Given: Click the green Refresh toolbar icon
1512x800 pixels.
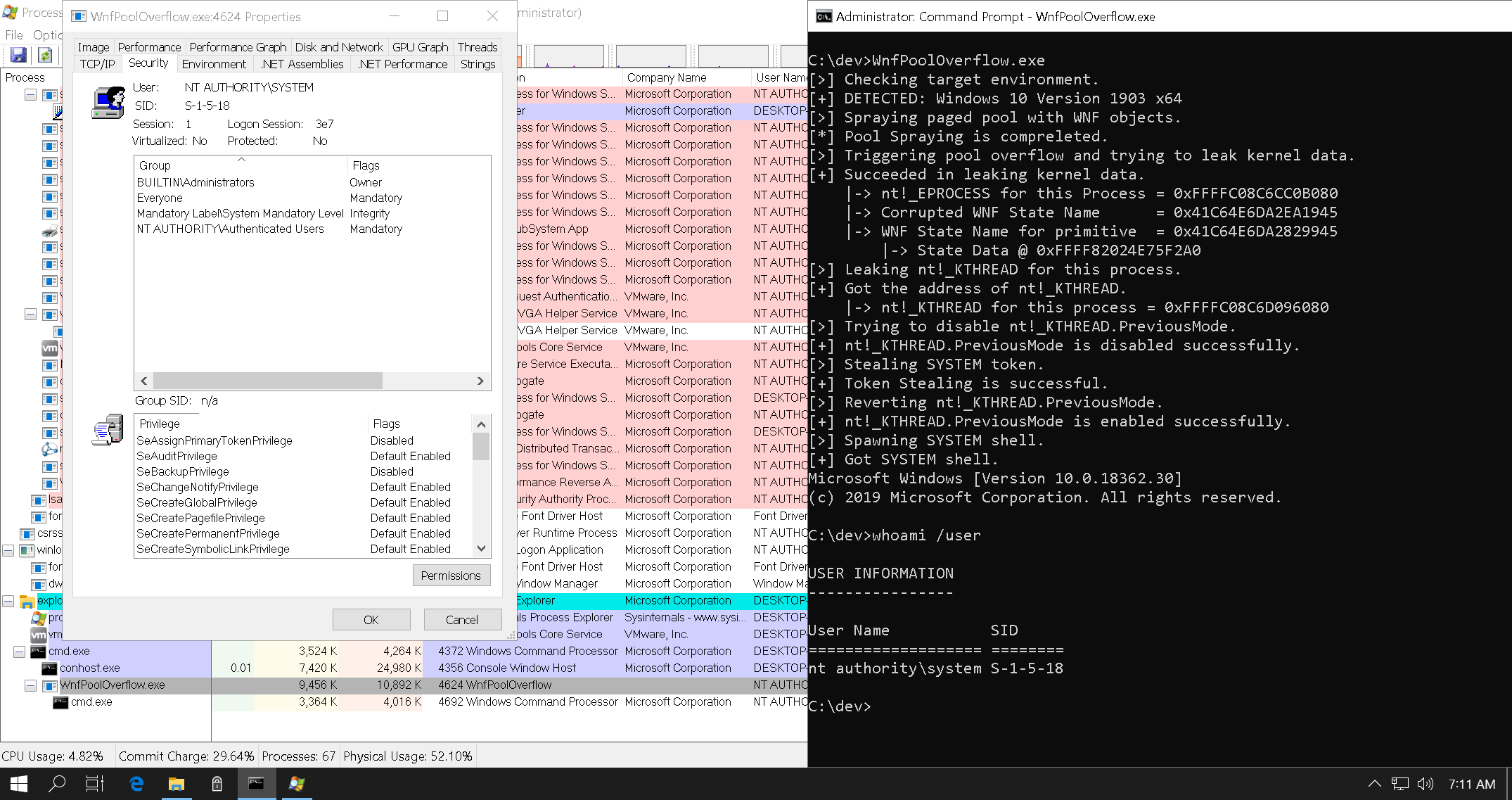Looking at the screenshot, I should click(x=45, y=55).
